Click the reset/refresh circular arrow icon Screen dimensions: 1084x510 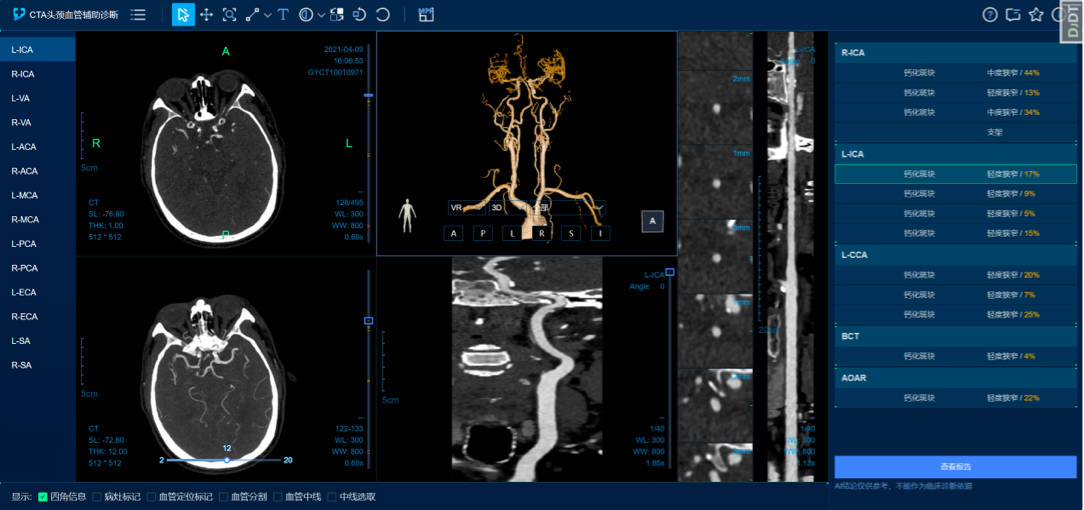383,15
